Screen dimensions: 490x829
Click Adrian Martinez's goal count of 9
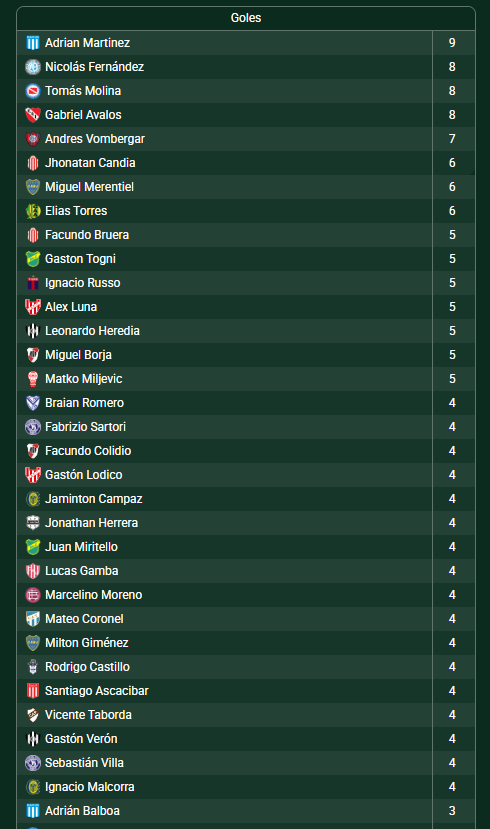pyautogui.click(x=452, y=43)
